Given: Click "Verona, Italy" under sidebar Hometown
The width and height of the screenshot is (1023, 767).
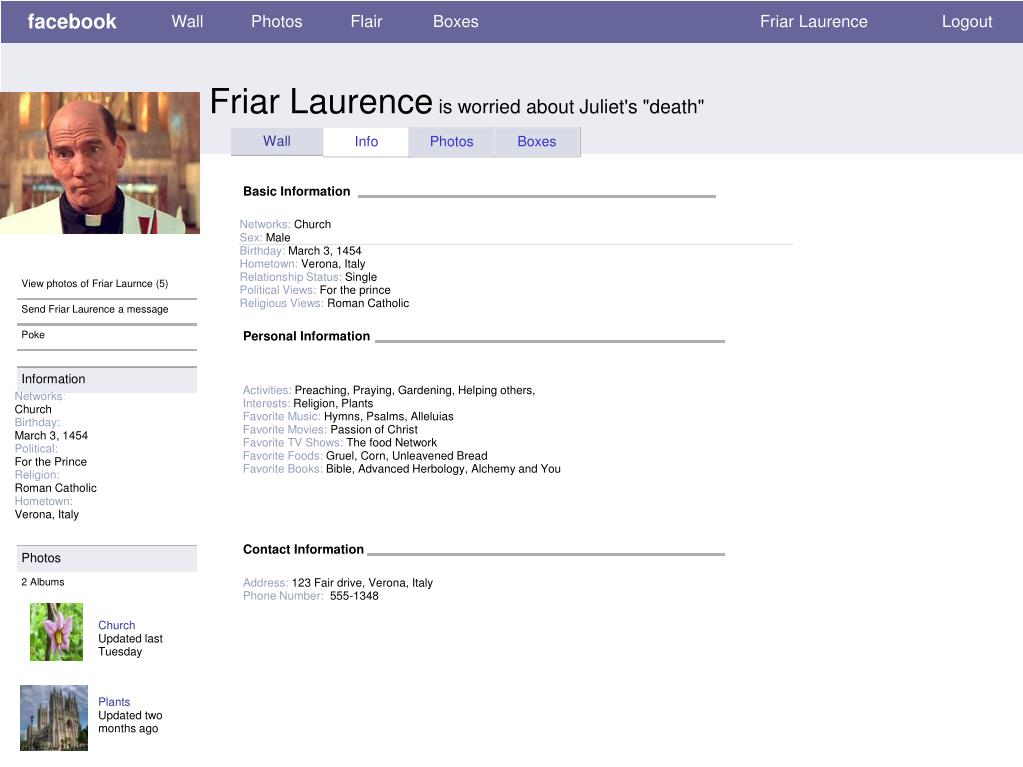Looking at the screenshot, I should pyautogui.click(x=46, y=514).
